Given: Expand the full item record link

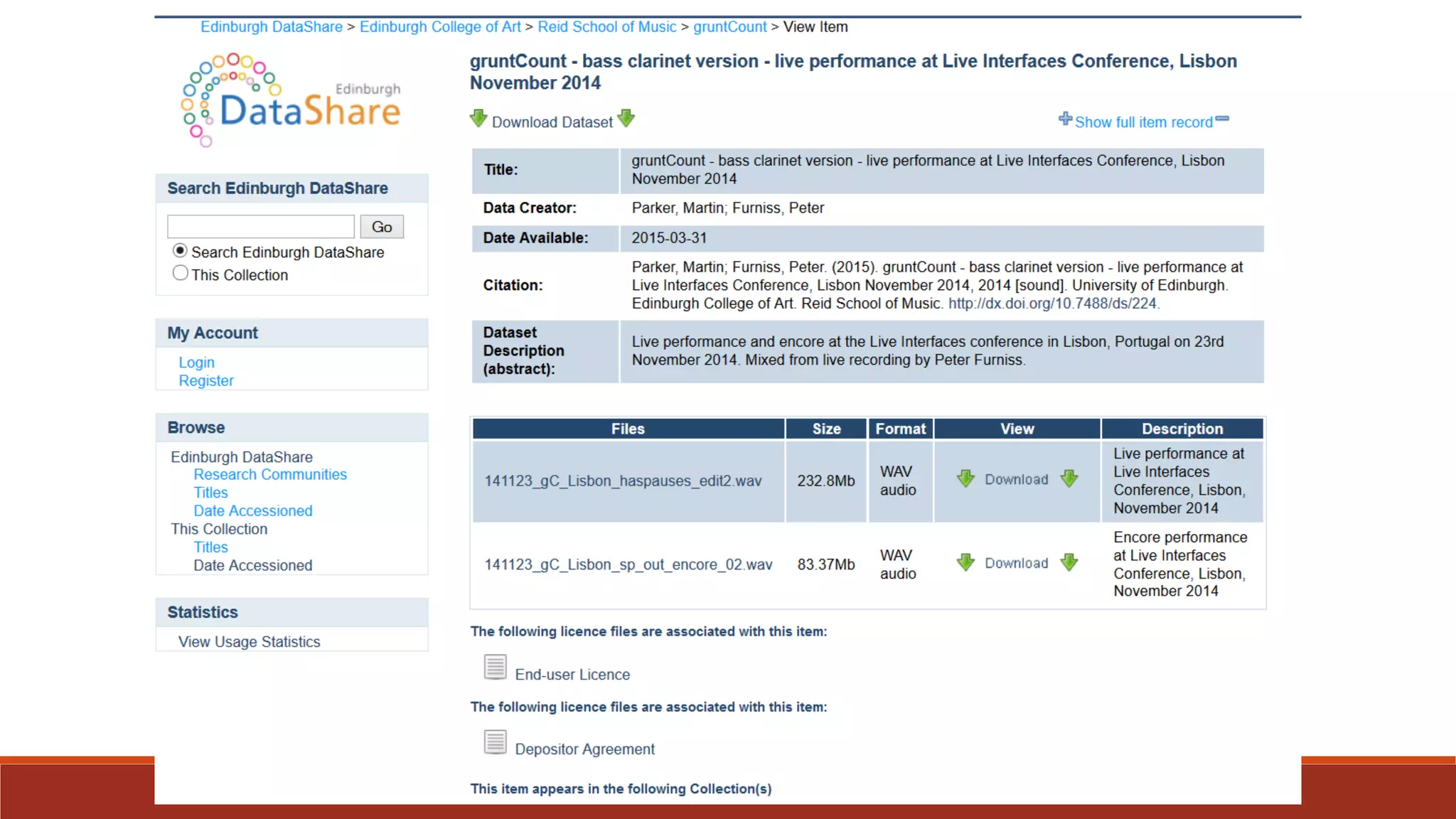Looking at the screenshot, I should (x=1143, y=122).
